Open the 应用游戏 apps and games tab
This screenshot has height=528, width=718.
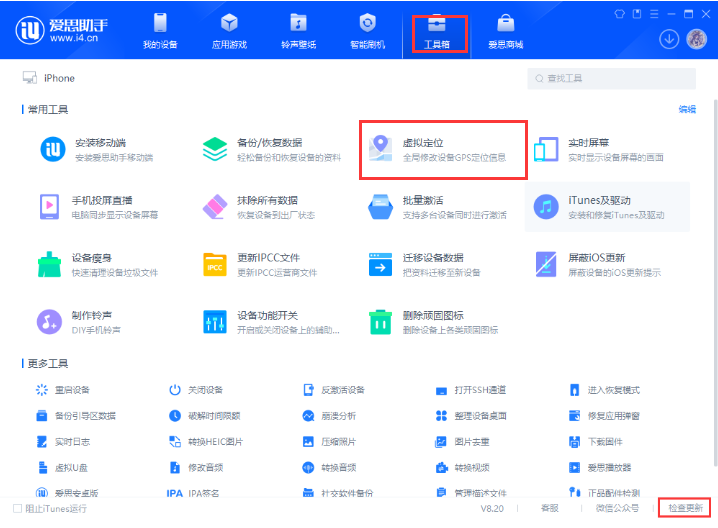[x=229, y=31]
